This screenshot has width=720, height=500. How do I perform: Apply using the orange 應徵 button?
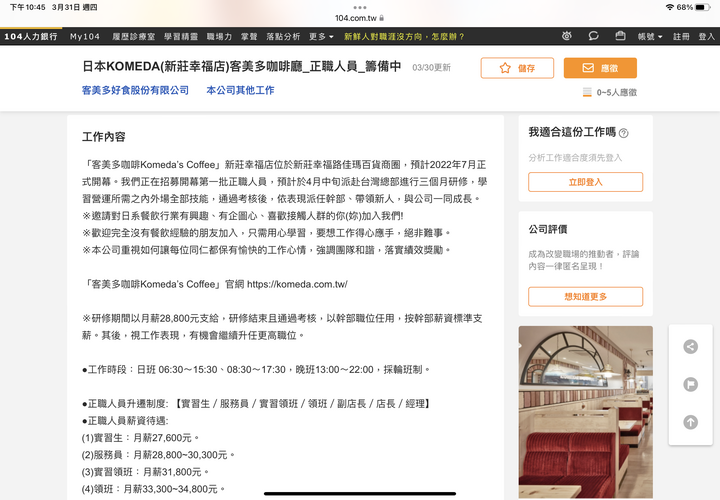[600, 68]
